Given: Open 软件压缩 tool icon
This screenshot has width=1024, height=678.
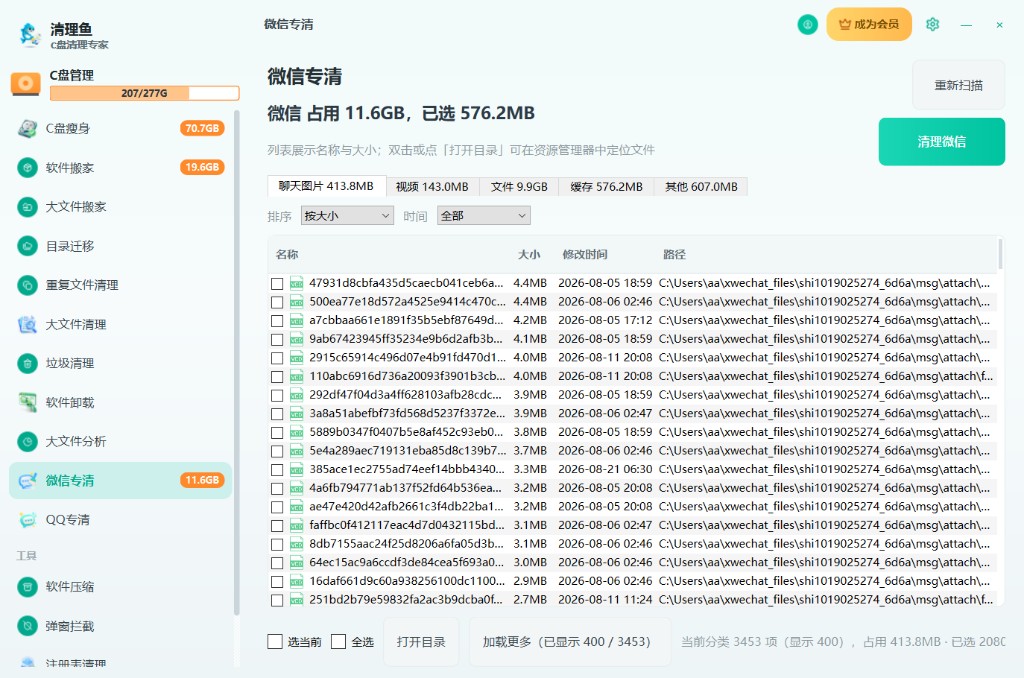Looking at the screenshot, I should pos(27,587).
